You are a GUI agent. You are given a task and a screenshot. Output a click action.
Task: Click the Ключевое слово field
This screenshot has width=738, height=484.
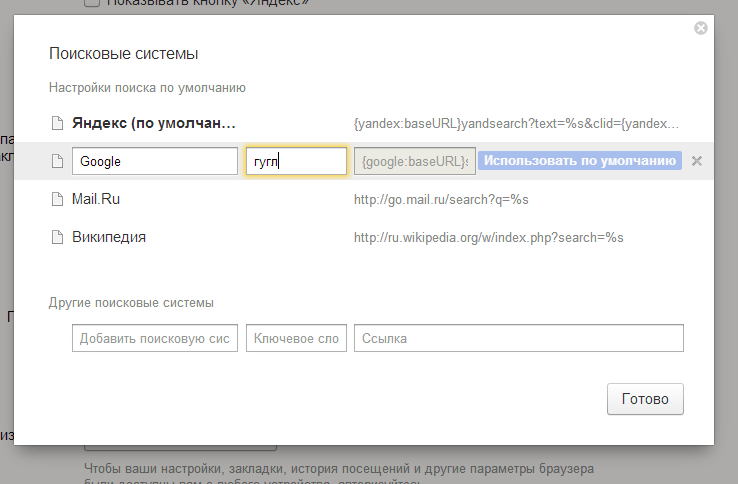(297, 338)
